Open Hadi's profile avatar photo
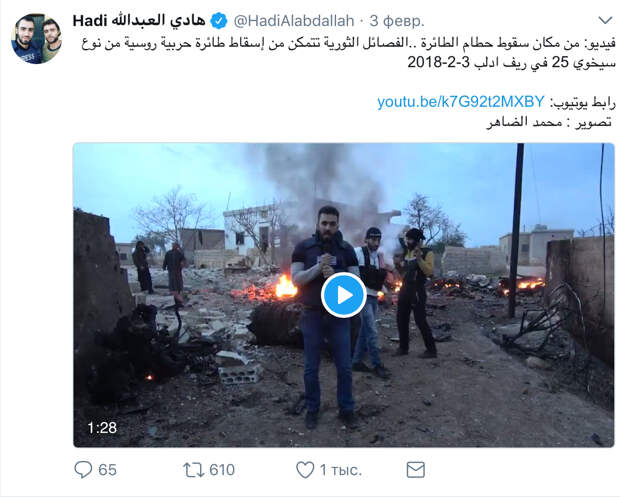The width and height of the screenshot is (620, 497). click(x=37, y=38)
